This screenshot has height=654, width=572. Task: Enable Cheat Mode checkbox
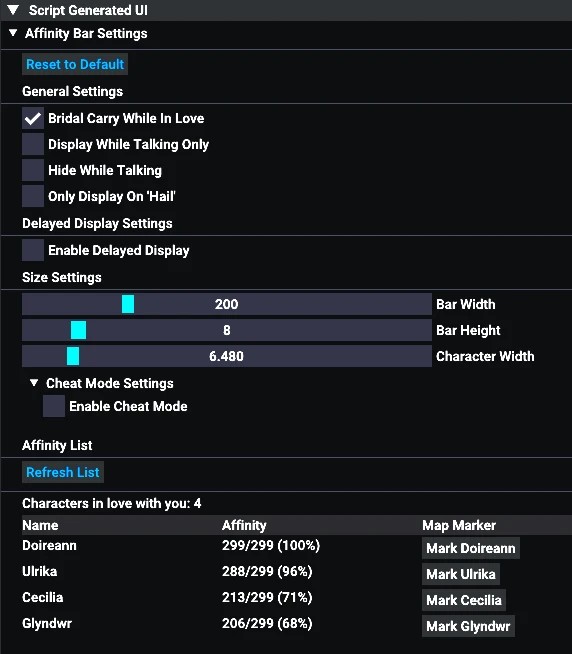coord(54,406)
